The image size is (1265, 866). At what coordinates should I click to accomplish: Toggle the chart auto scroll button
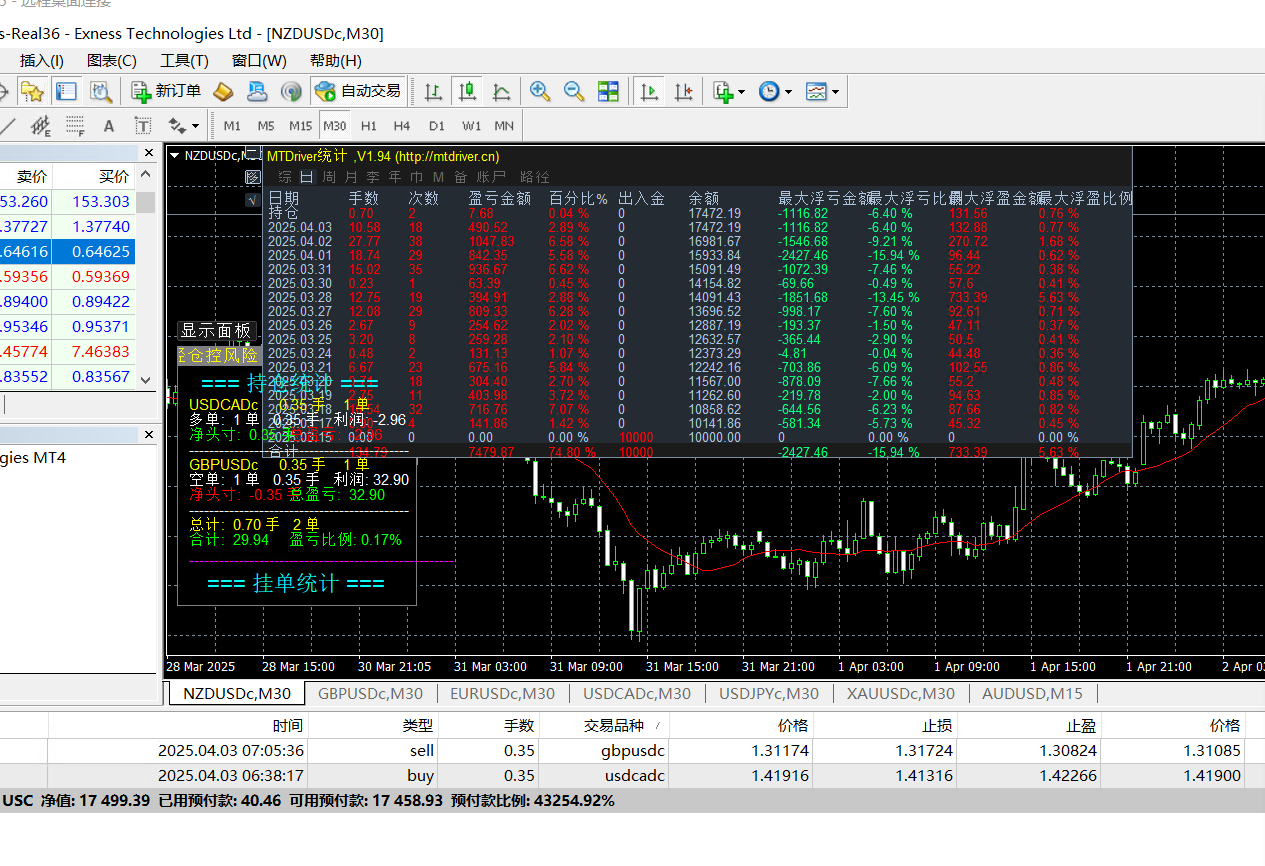[x=650, y=91]
